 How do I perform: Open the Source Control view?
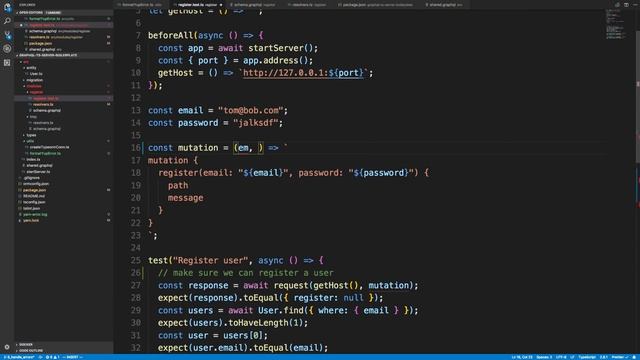click(7, 35)
